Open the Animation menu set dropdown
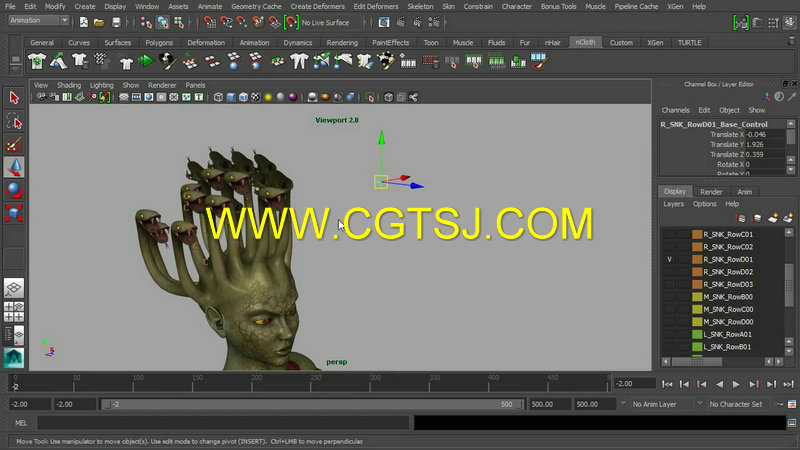Viewport: 800px width, 450px height. point(39,20)
